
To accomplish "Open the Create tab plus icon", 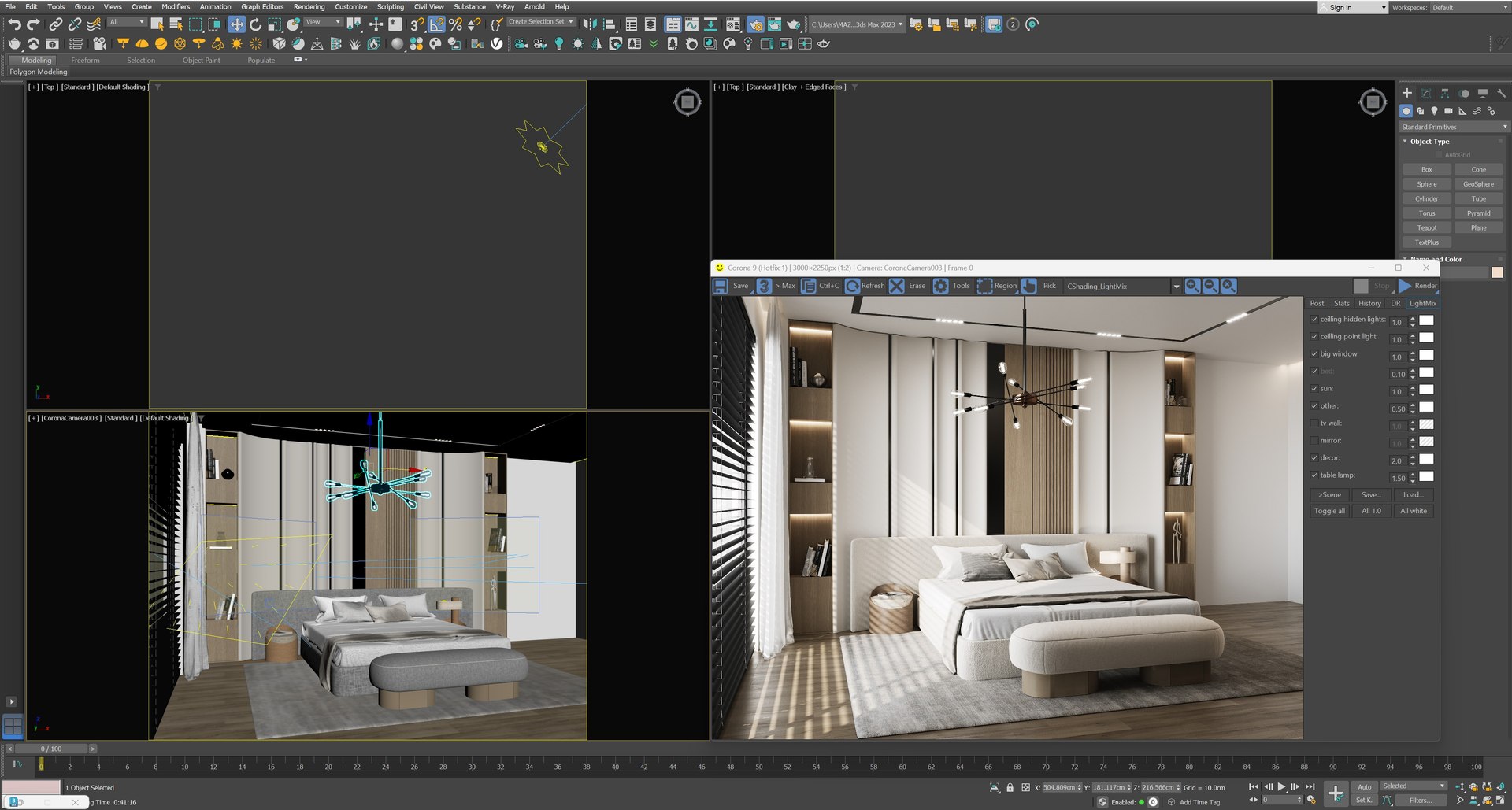I will click(1407, 93).
